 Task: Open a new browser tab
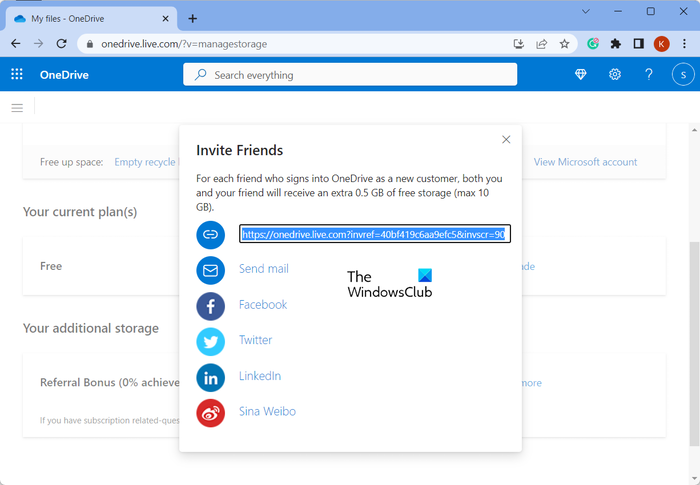pyautogui.click(x=192, y=18)
